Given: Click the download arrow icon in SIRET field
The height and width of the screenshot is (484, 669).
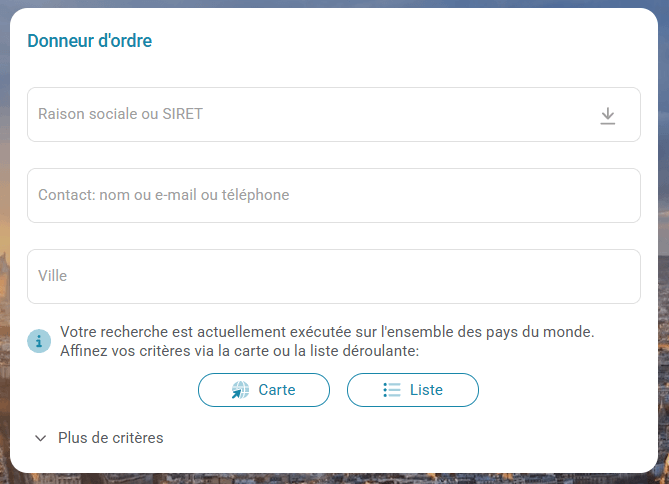Looking at the screenshot, I should coord(607,116).
